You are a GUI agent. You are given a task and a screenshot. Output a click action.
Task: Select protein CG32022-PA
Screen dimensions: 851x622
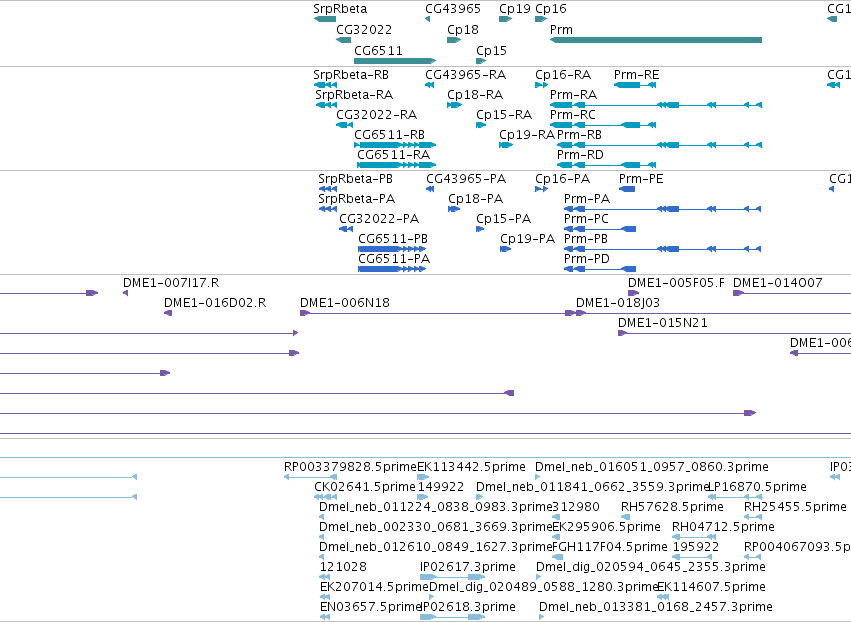tap(379, 219)
